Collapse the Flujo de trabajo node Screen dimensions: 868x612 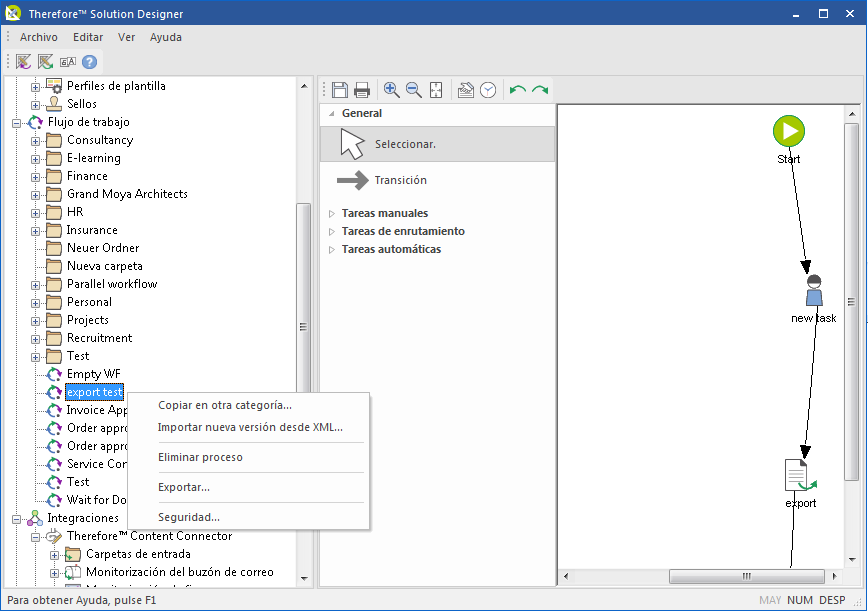click(x=16, y=123)
